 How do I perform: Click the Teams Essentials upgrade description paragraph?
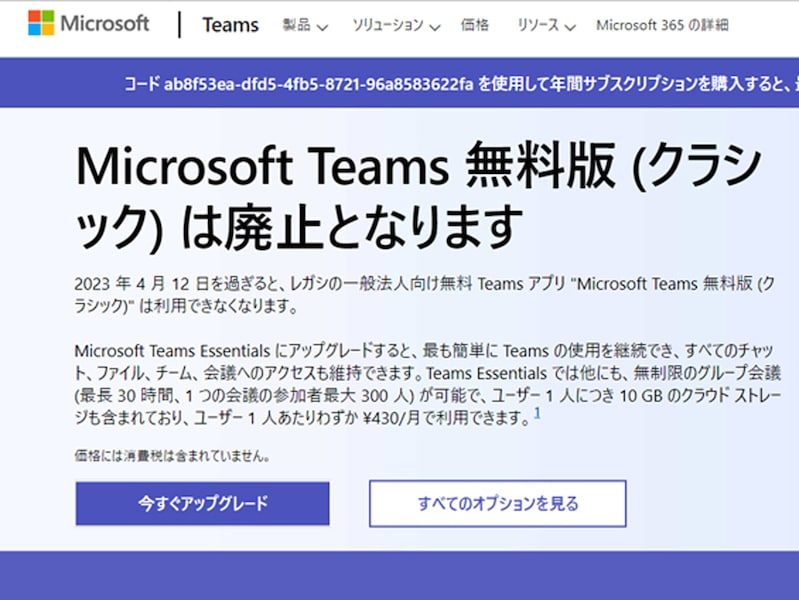click(x=427, y=384)
